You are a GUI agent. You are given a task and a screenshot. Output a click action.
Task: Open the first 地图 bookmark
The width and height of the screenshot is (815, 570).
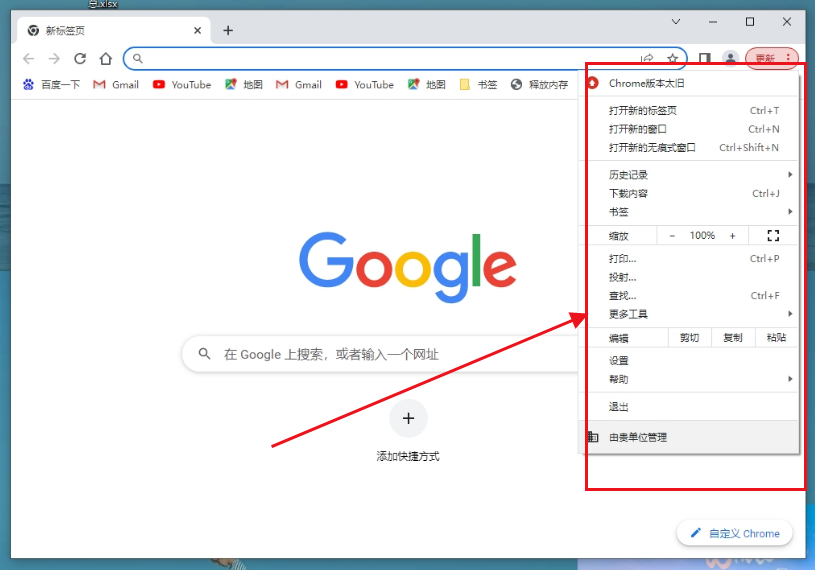244,84
